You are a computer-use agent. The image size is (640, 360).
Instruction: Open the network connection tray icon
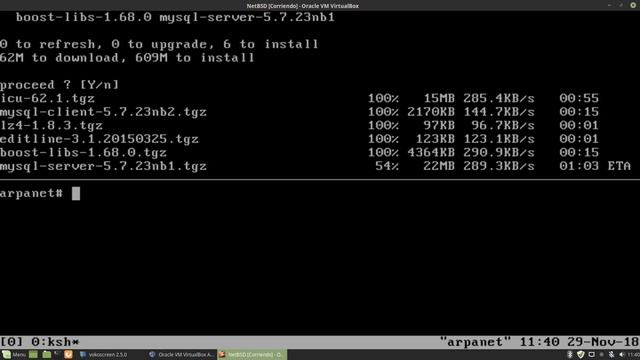pyautogui.click(x=591, y=354)
